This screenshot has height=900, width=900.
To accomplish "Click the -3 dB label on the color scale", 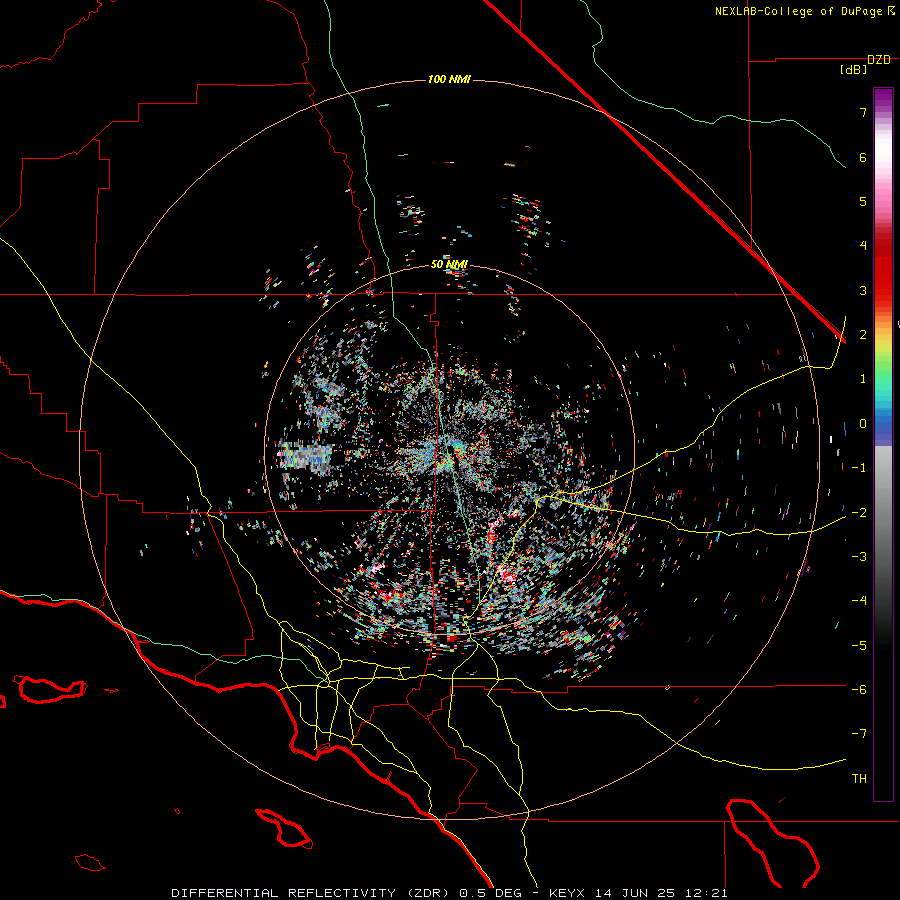I will pyautogui.click(x=859, y=556).
